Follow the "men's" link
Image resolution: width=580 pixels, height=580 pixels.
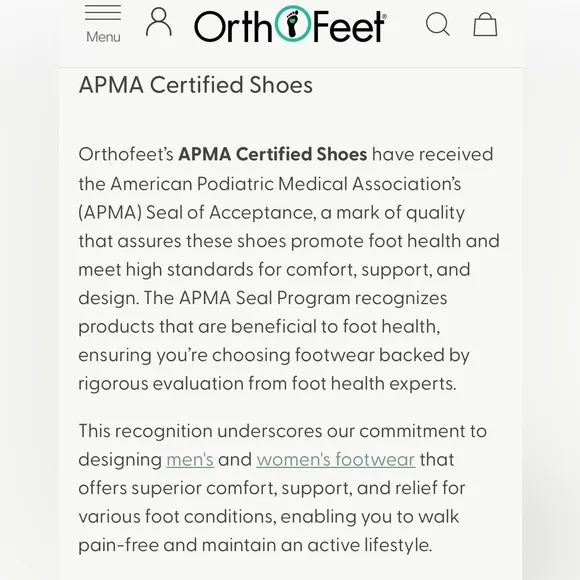[190, 460]
